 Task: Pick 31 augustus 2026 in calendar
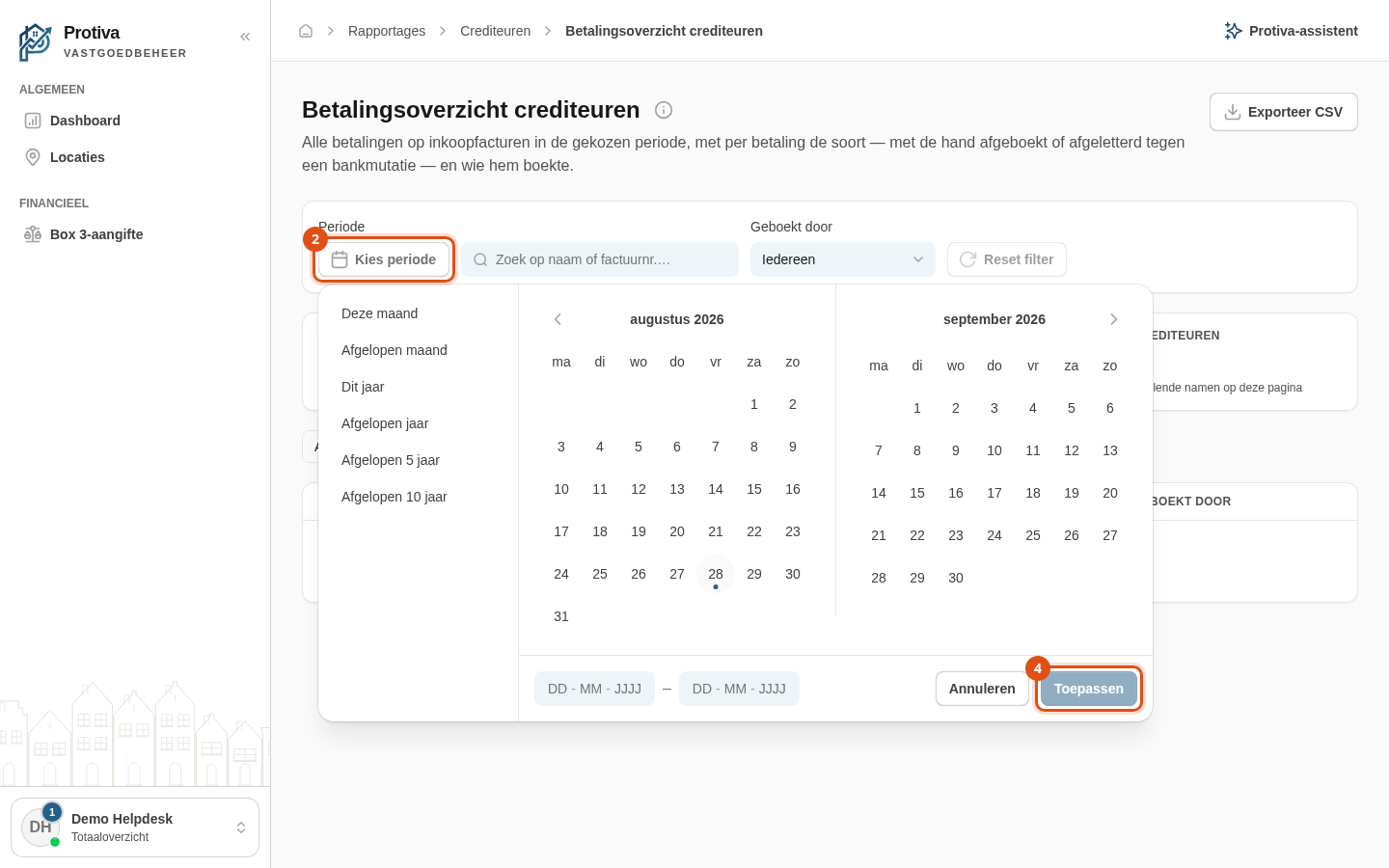click(561, 616)
